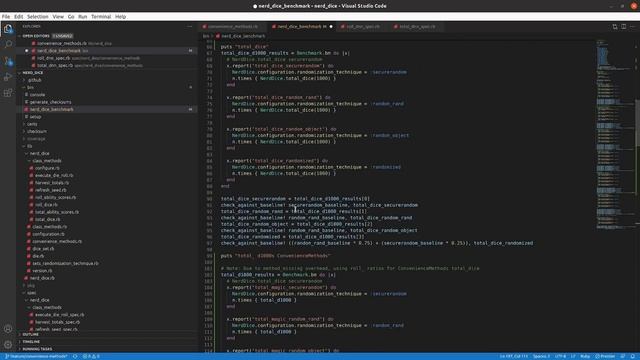640x360 pixels.
Task: Open the View menu
Action: point(58,17)
